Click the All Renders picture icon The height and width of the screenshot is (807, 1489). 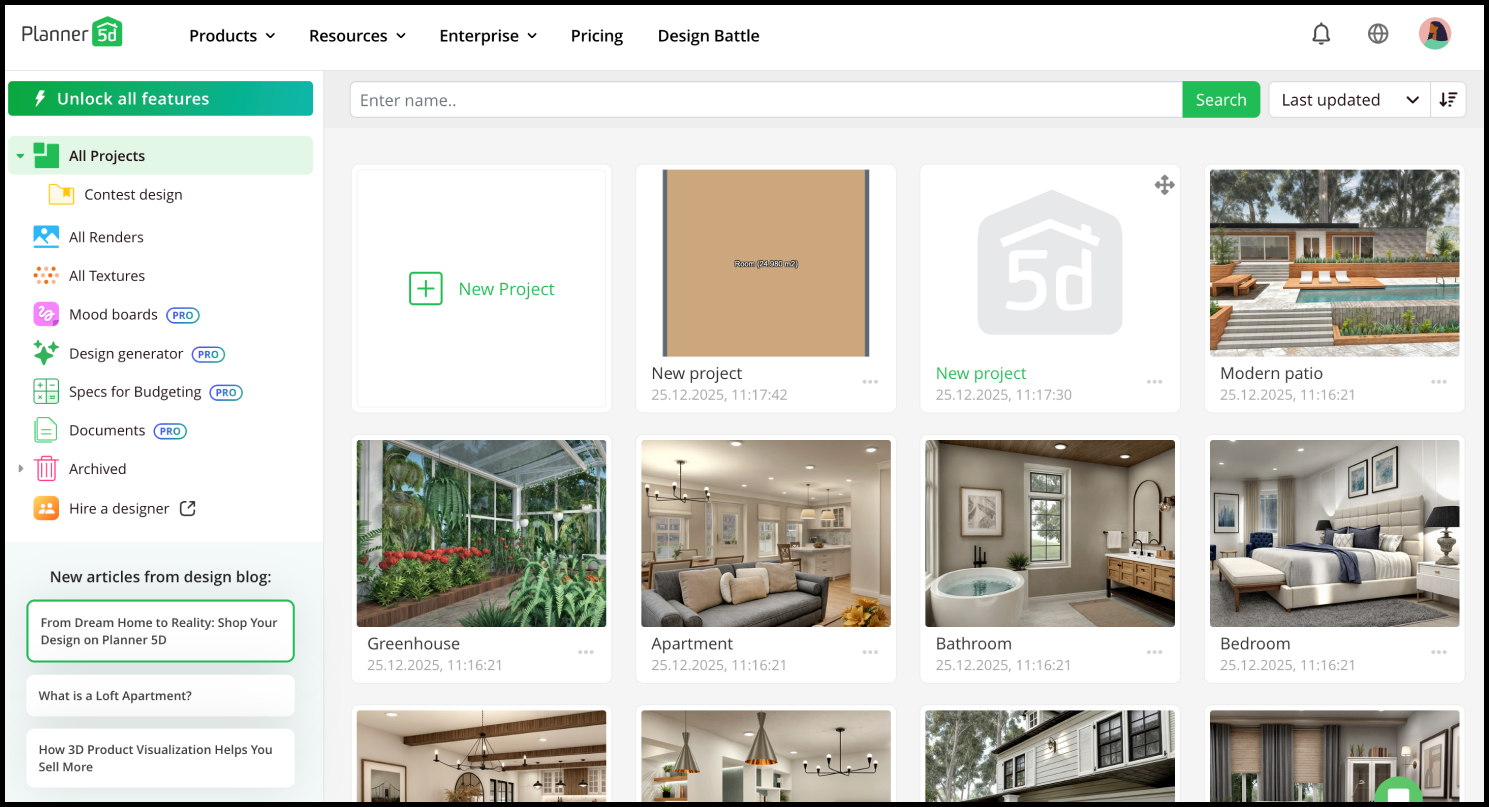pos(46,237)
